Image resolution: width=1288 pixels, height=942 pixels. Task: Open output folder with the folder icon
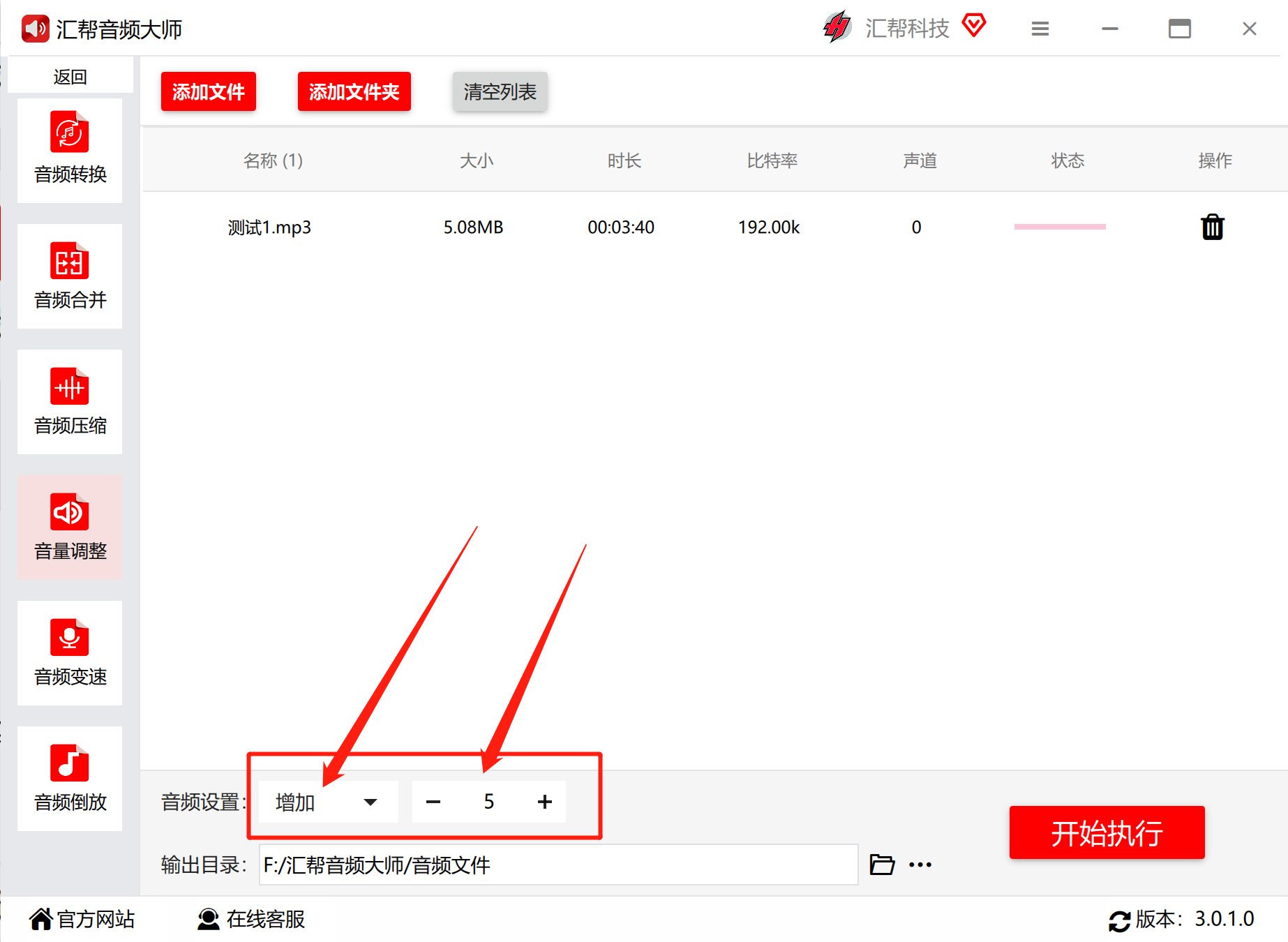tap(882, 865)
